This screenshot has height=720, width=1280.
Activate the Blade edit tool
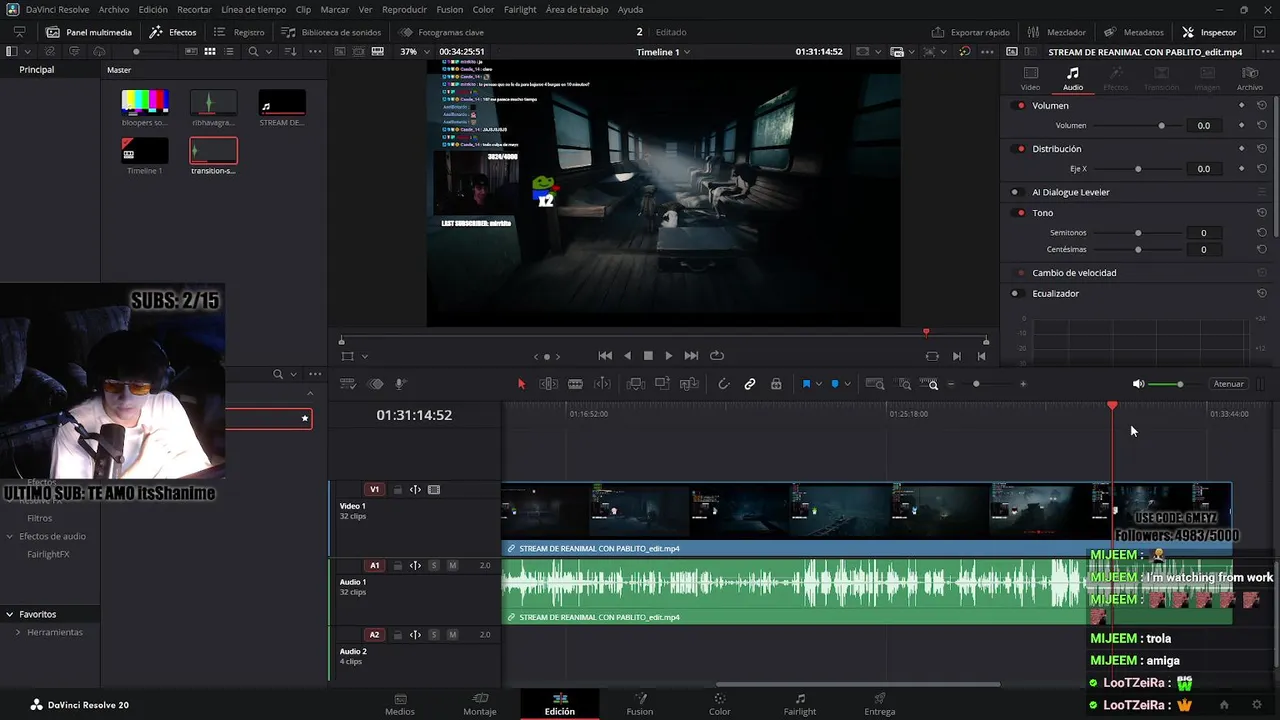click(575, 384)
